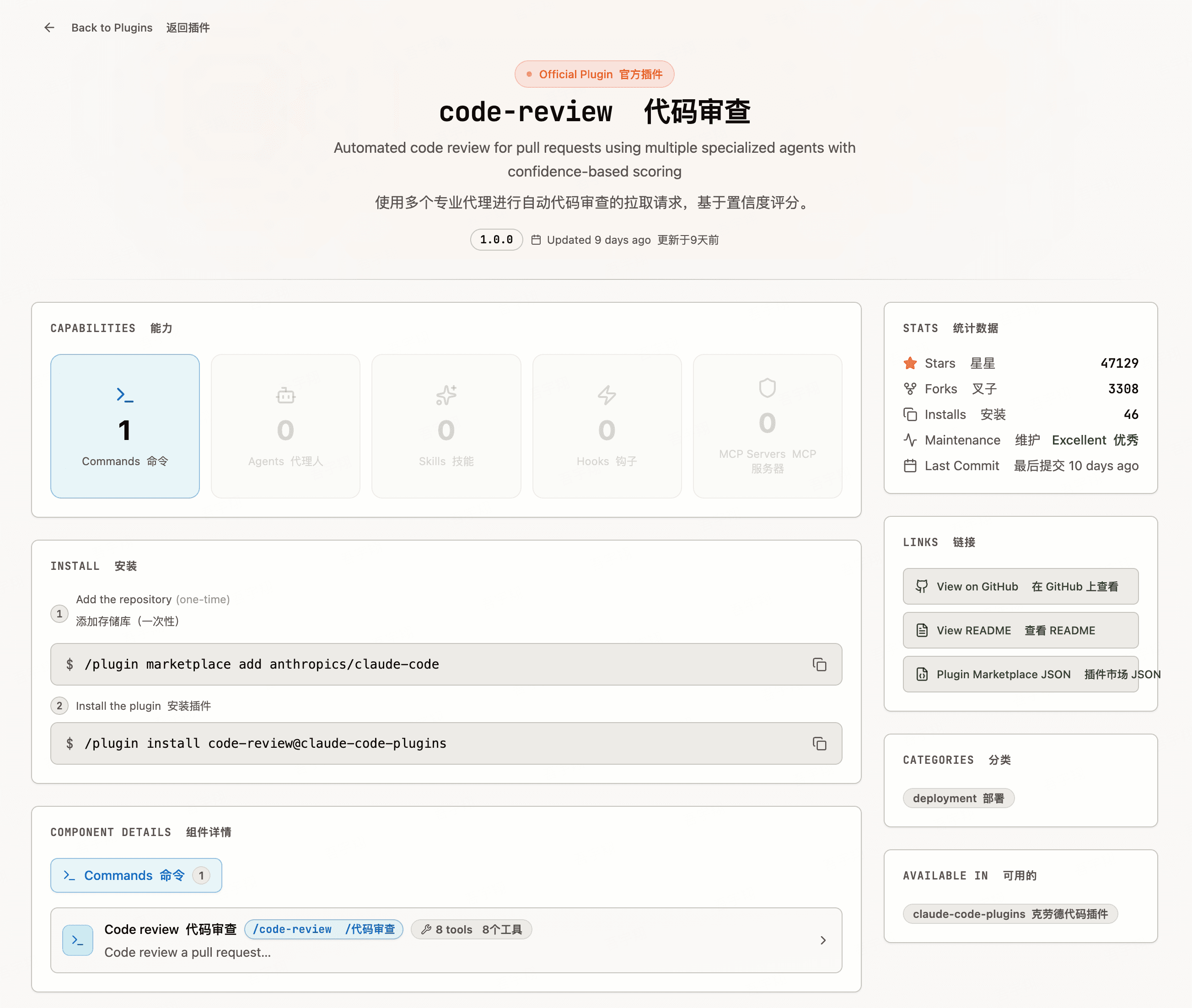Open View README button
Screen dimensions: 1192x1008
point(1020,630)
